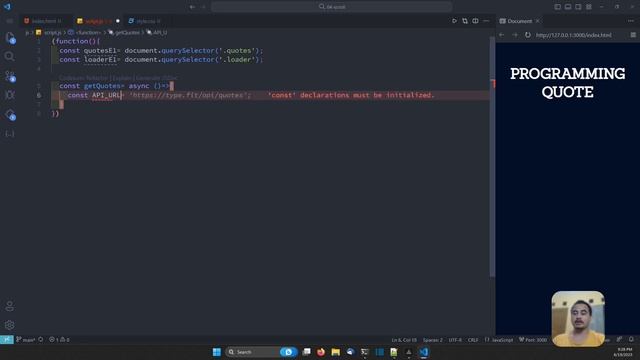Open the Manage gear icon
The image size is (640, 360).
point(9,325)
